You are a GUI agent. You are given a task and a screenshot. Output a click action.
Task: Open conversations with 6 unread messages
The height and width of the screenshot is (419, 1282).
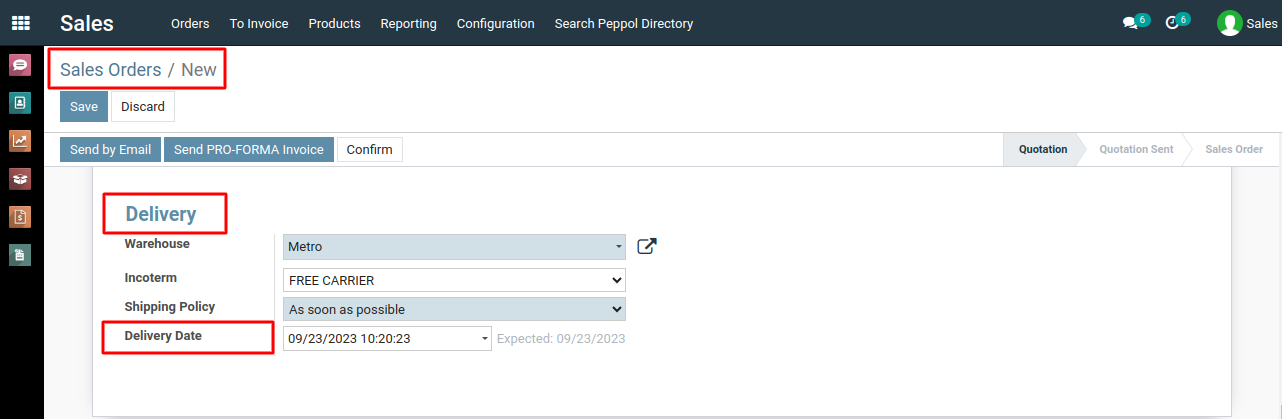point(1136,22)
